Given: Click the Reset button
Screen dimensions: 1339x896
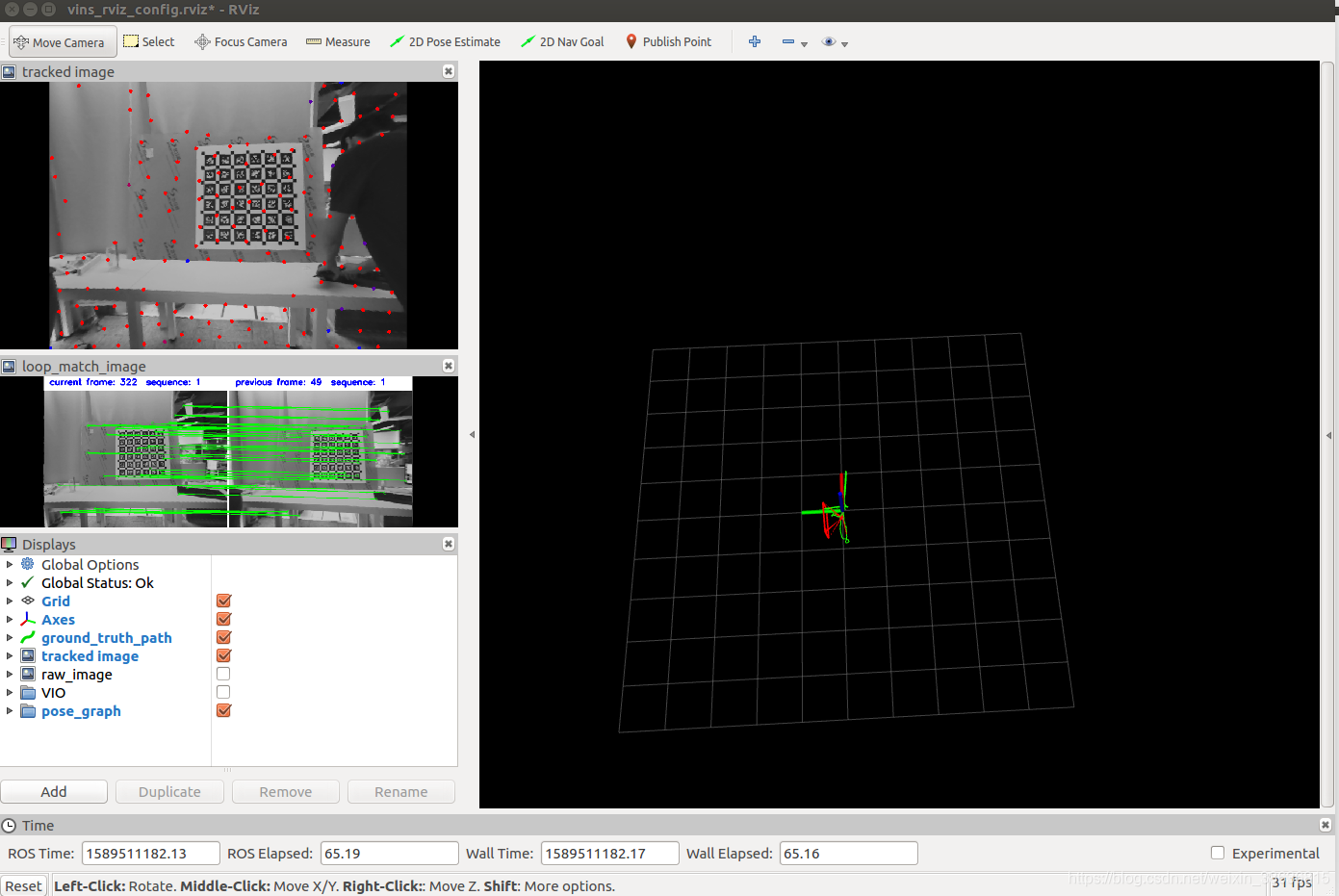Looking at the screenshot, I should 23,885.
